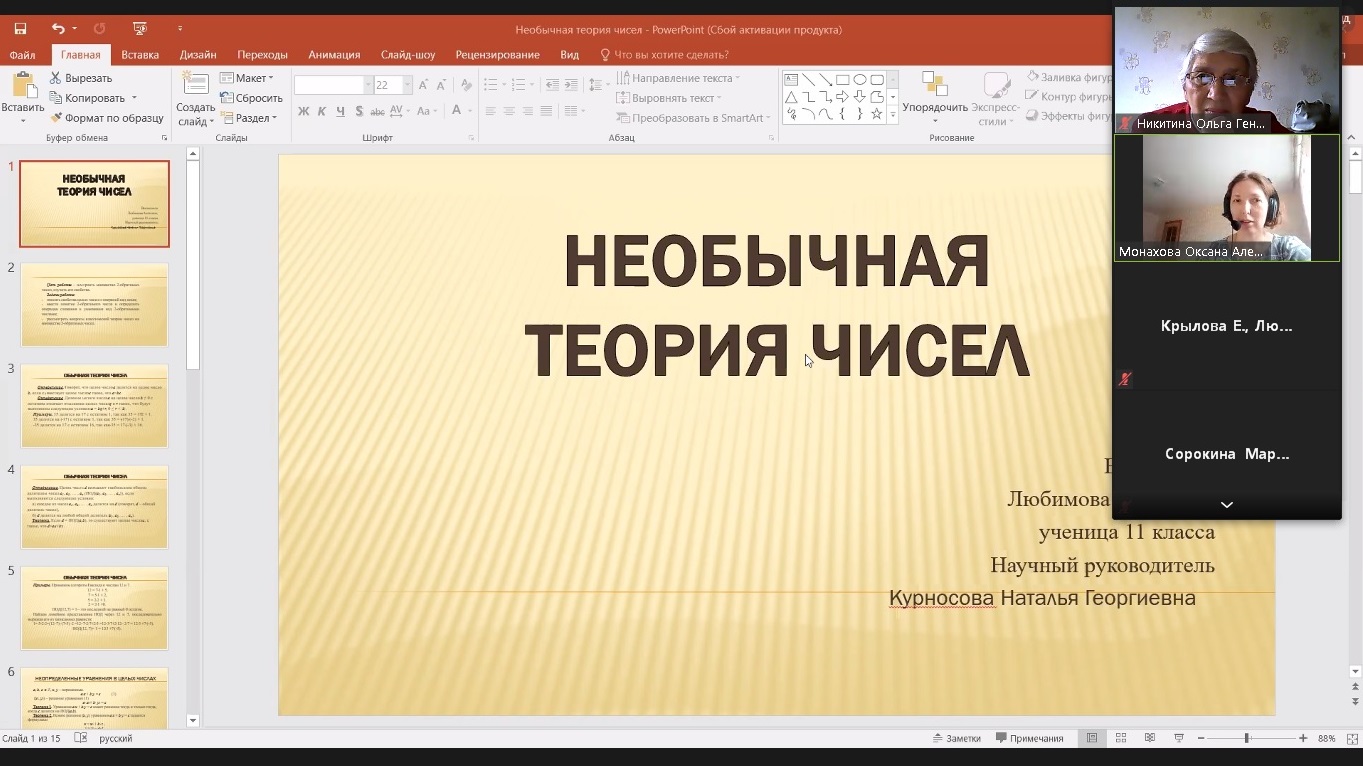Click Заметки notes button in status bar

click(957, 738)
